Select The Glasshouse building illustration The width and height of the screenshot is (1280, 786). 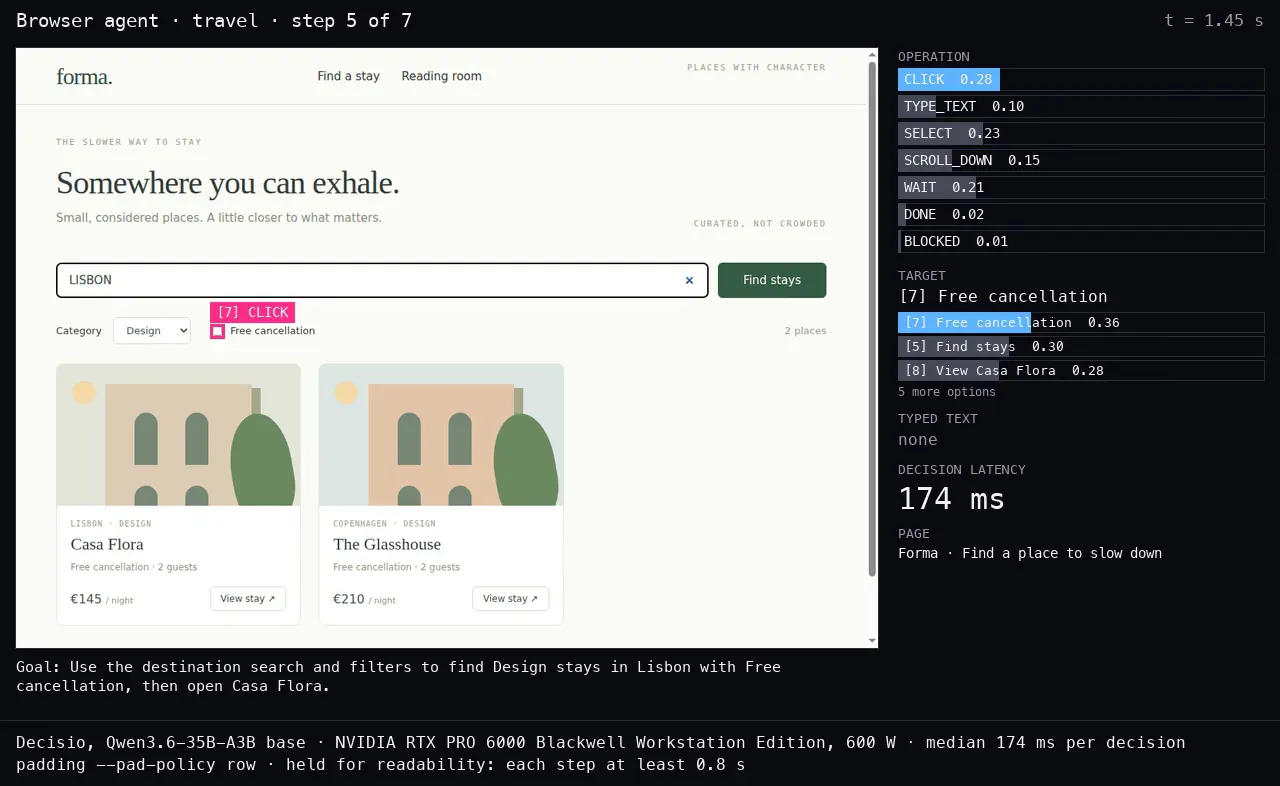(441, 435)
